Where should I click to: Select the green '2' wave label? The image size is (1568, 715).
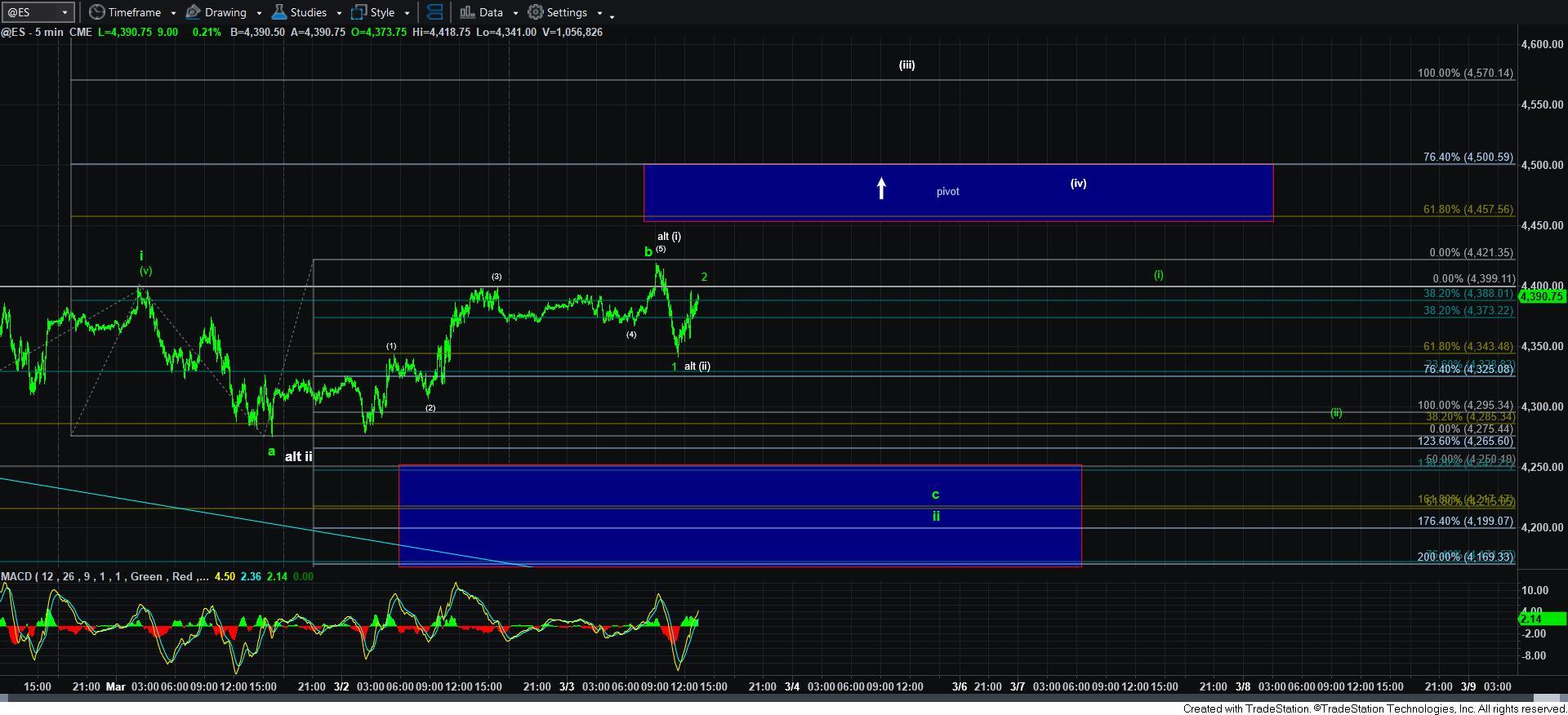point(704,278)
